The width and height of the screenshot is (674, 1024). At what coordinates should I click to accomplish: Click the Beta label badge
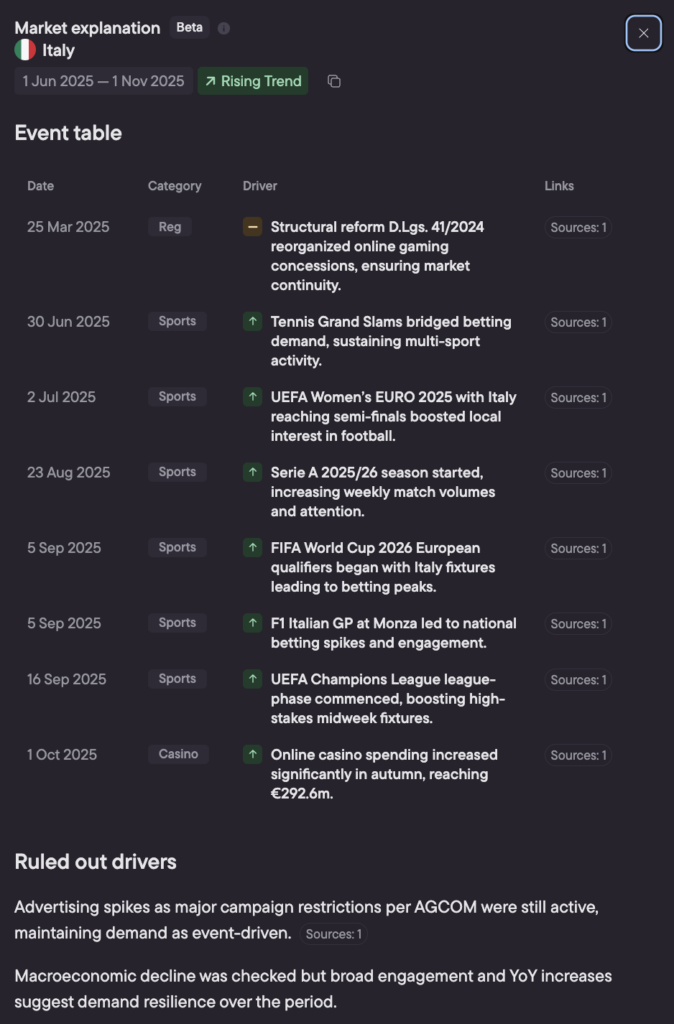coord(189,28)
